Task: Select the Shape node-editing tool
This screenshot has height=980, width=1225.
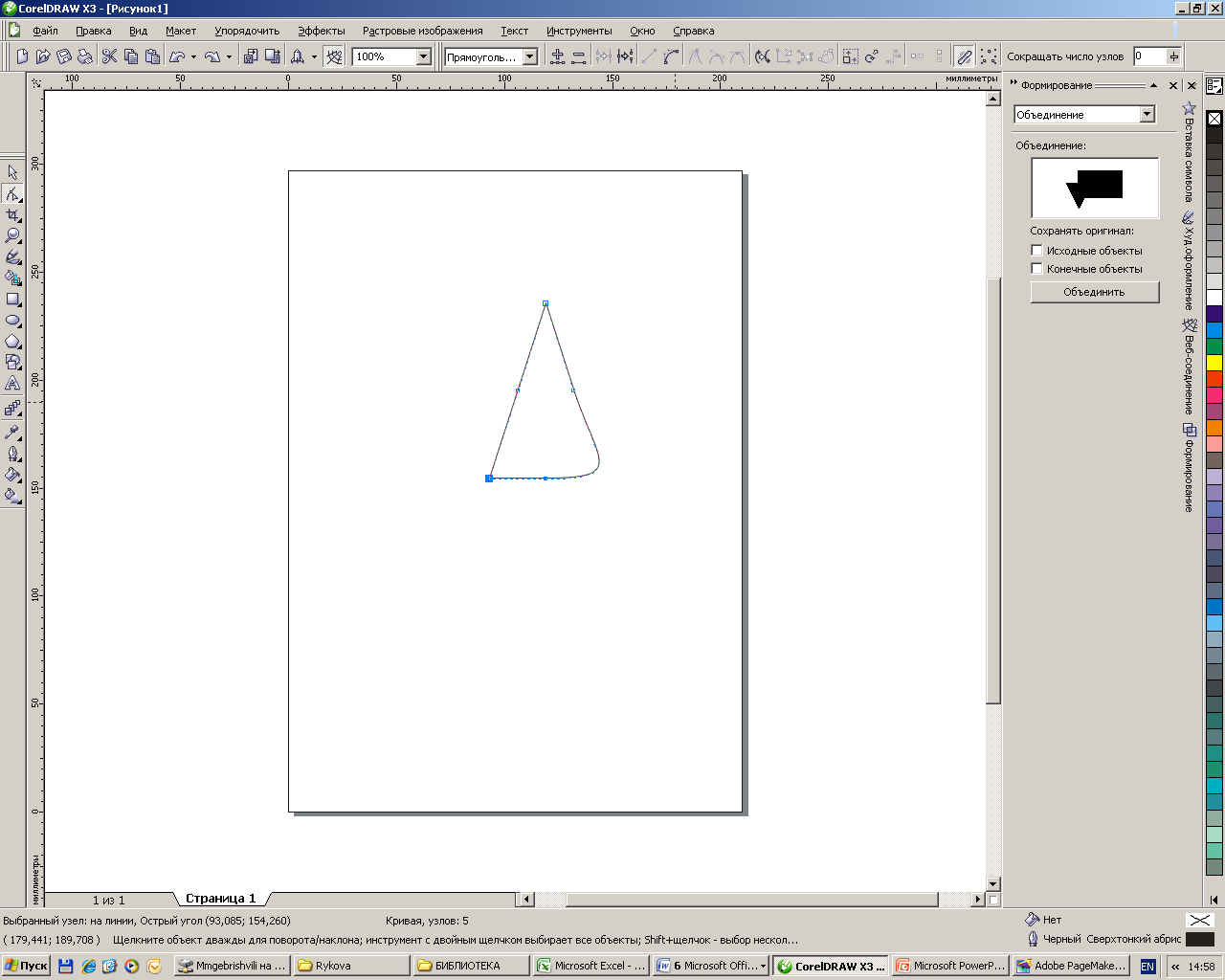Action: click(12, 193)
